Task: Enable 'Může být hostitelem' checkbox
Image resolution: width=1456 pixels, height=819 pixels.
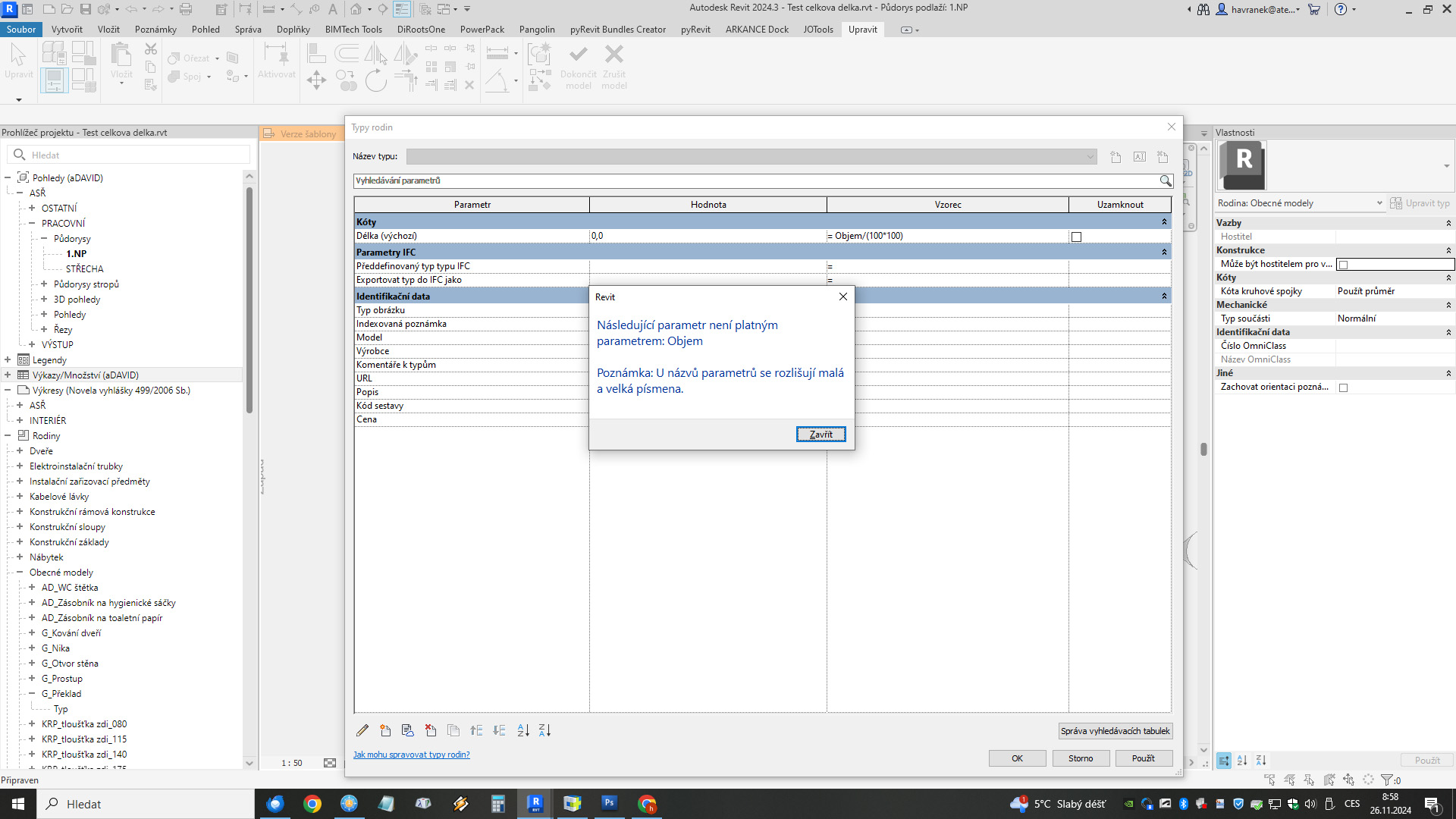Action: click(1343, 265)
